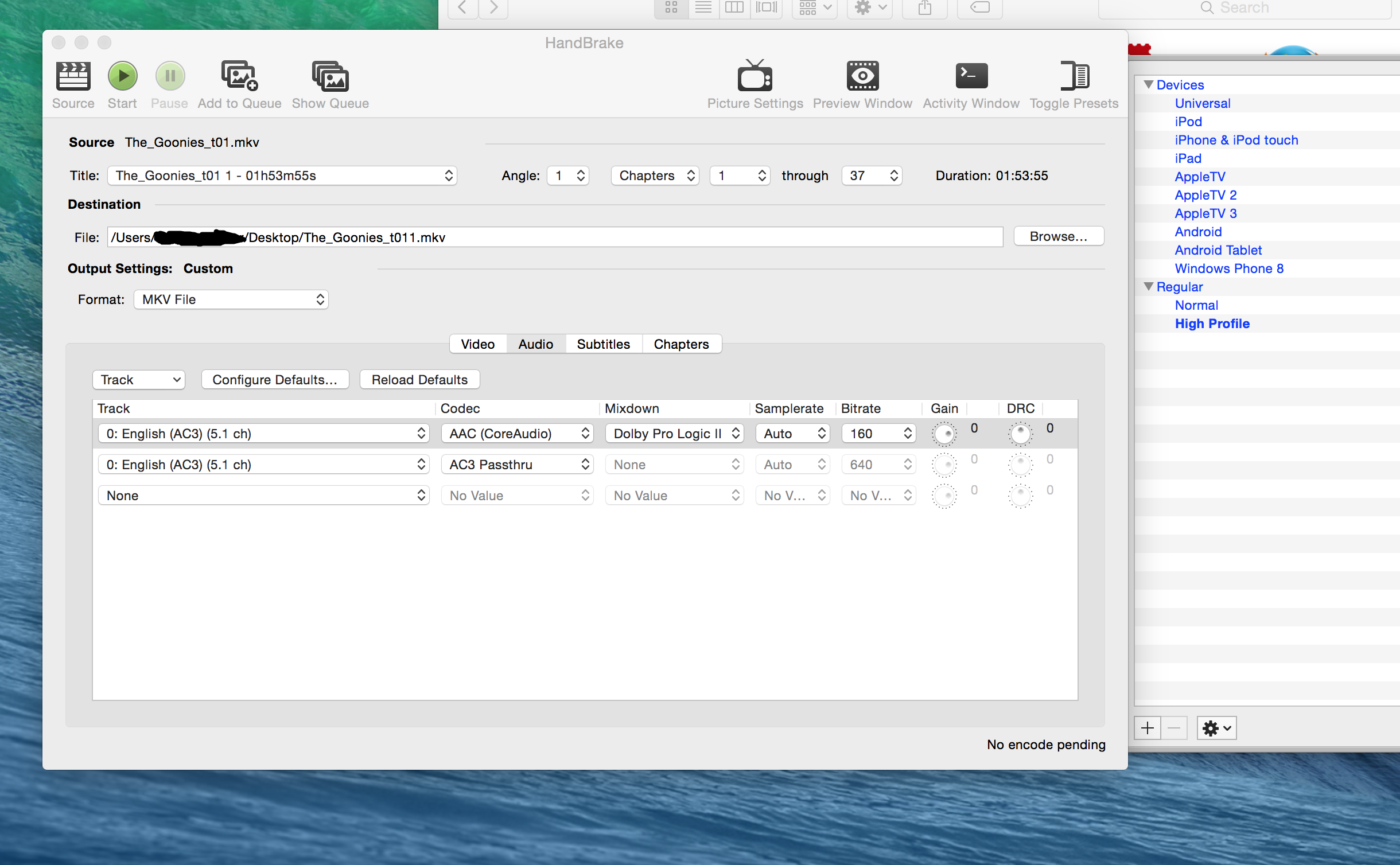Open AAC (CoreAudio) codec dropdown
The image size is (1400, 865).
tap(517, 434)
